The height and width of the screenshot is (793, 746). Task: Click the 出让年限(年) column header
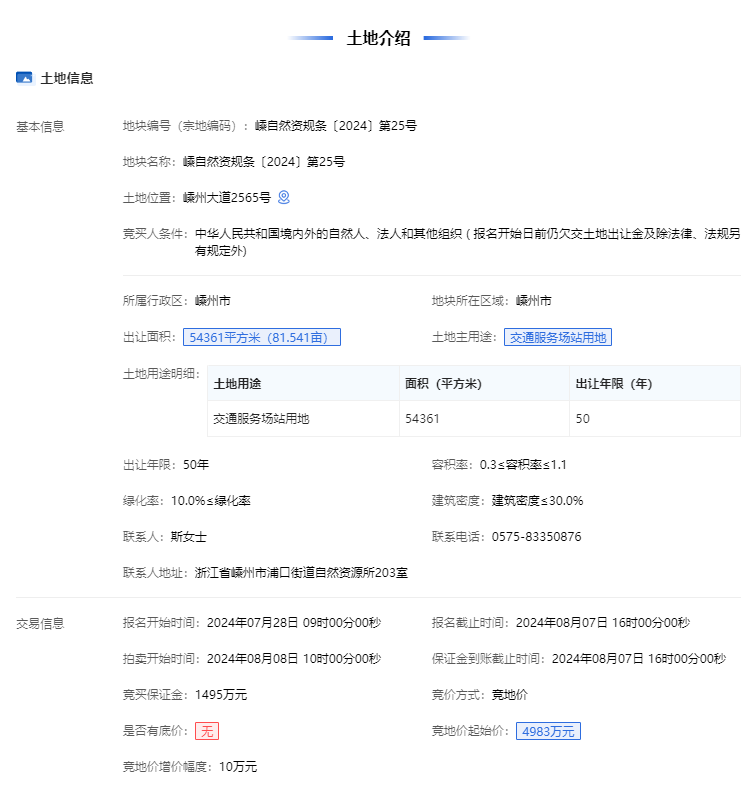[614, 384]
